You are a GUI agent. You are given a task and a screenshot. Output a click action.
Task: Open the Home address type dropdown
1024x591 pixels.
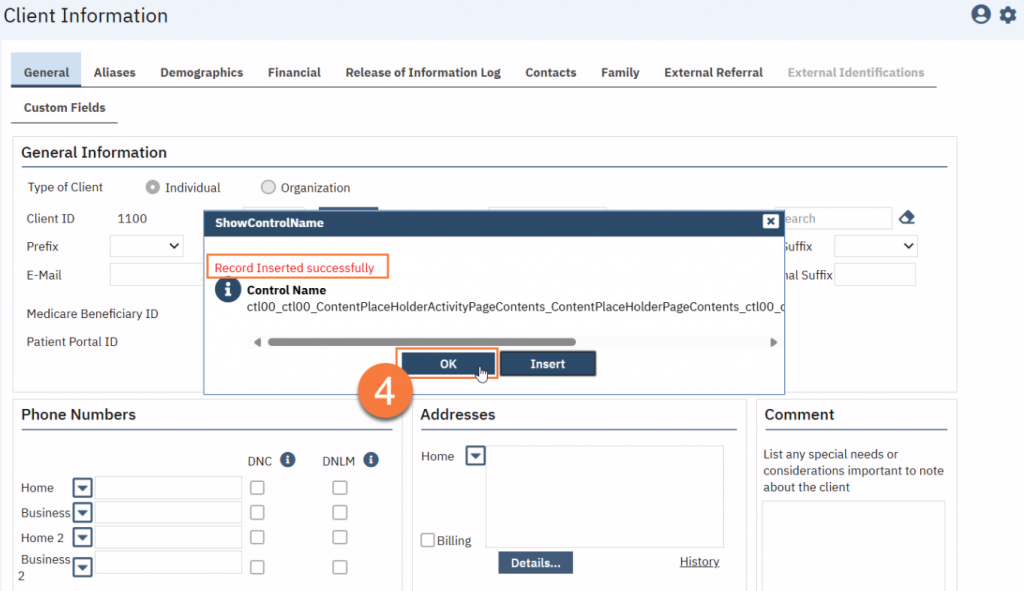[x=476, y=456]
